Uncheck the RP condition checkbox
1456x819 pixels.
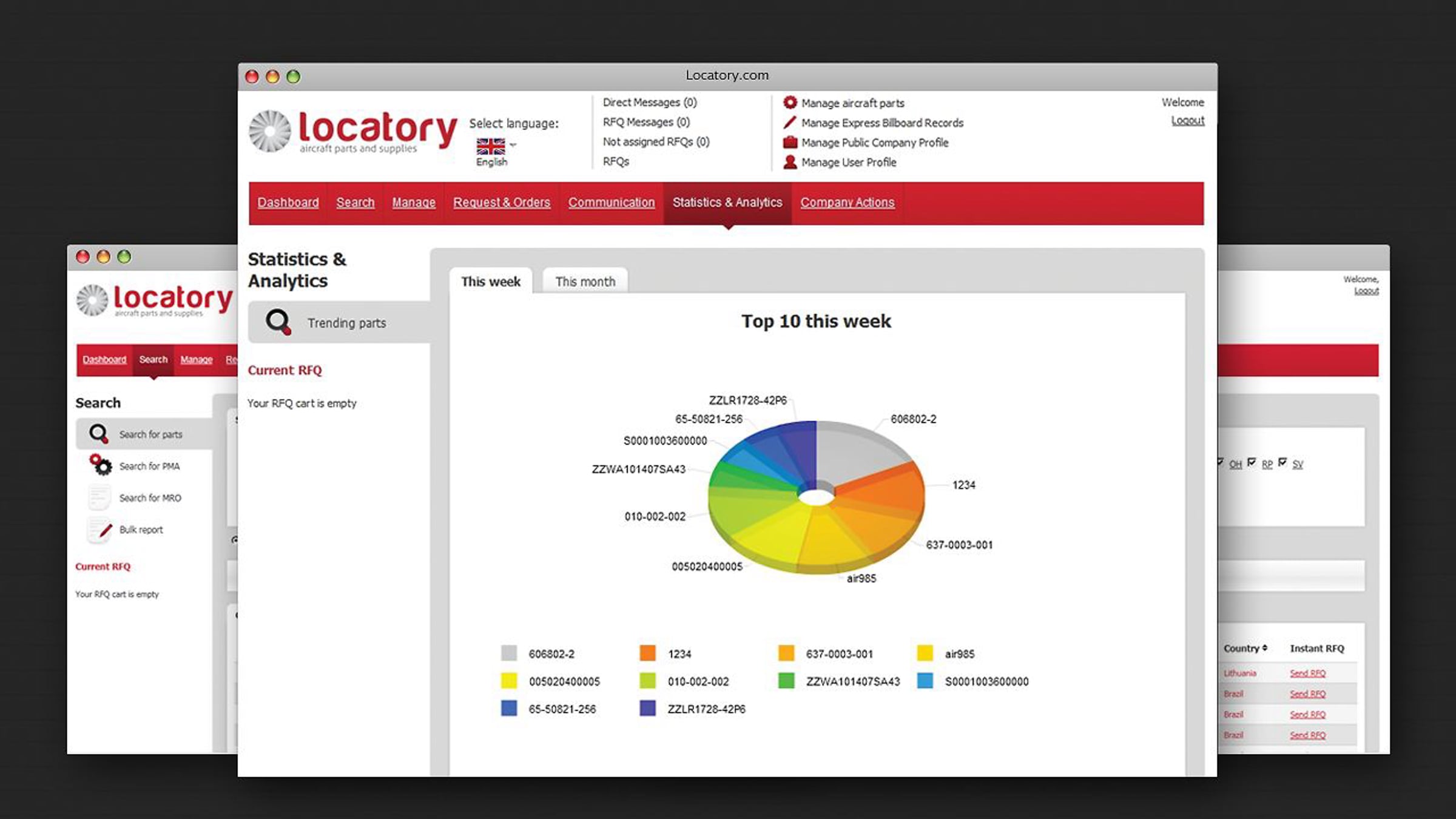click(x=1252, y=462)
